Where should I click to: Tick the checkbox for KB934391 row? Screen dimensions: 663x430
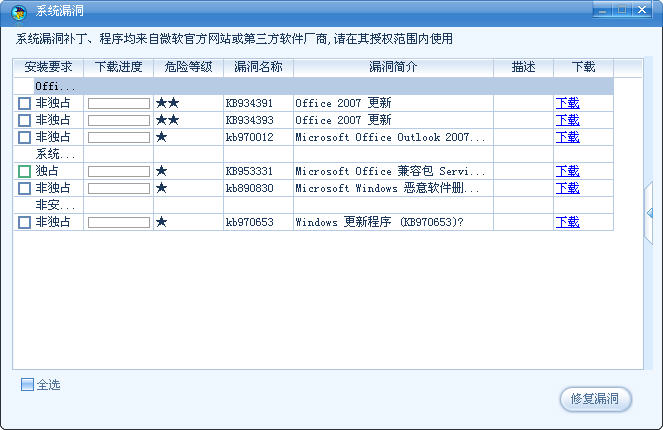click(25, 103)
